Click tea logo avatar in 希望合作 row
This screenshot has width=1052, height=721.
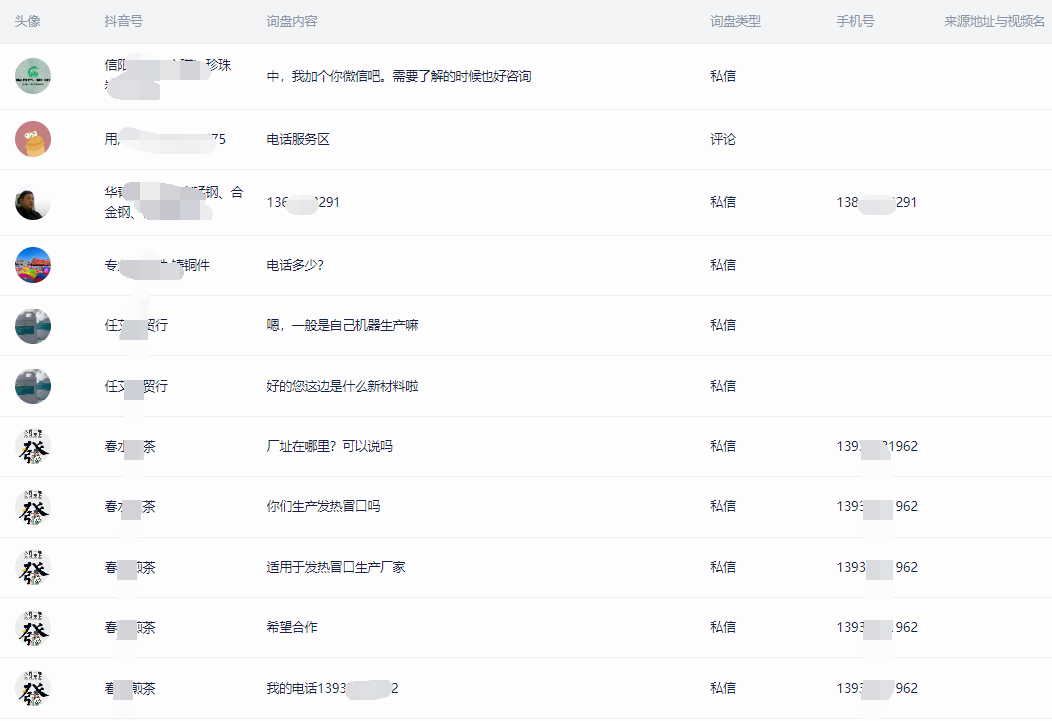point(33,628)
